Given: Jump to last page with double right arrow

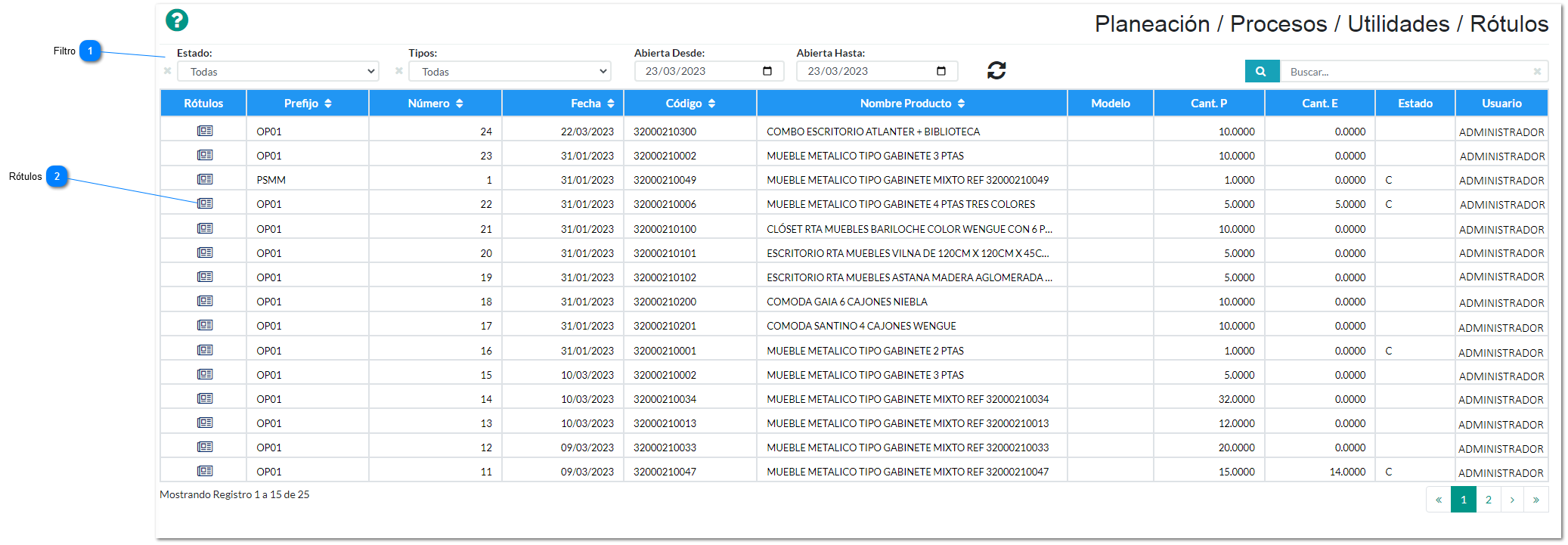Looking at the screenshot, I should point(1536,500).
